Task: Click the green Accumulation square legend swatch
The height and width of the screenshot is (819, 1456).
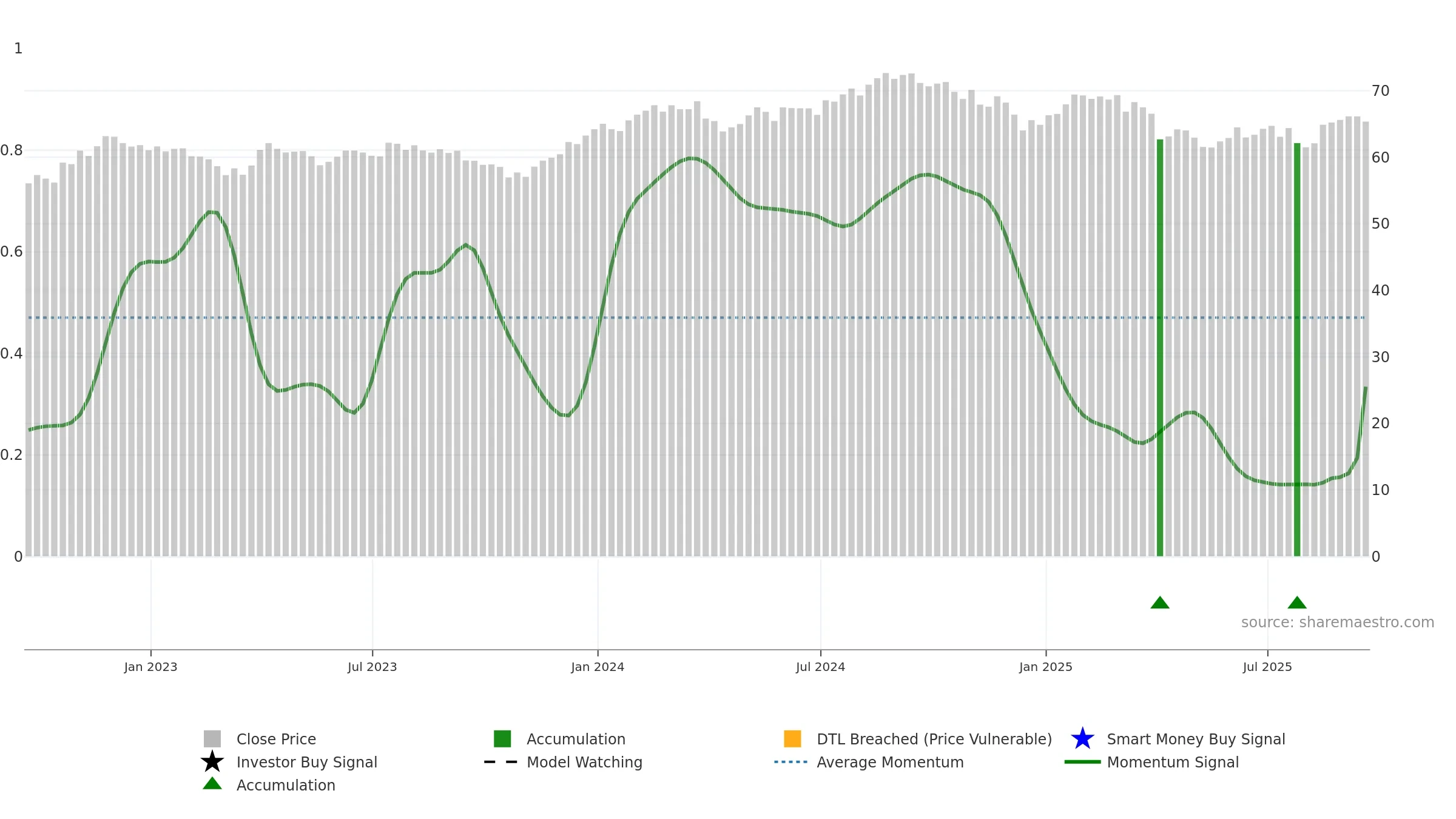Action: pos(502,739)
